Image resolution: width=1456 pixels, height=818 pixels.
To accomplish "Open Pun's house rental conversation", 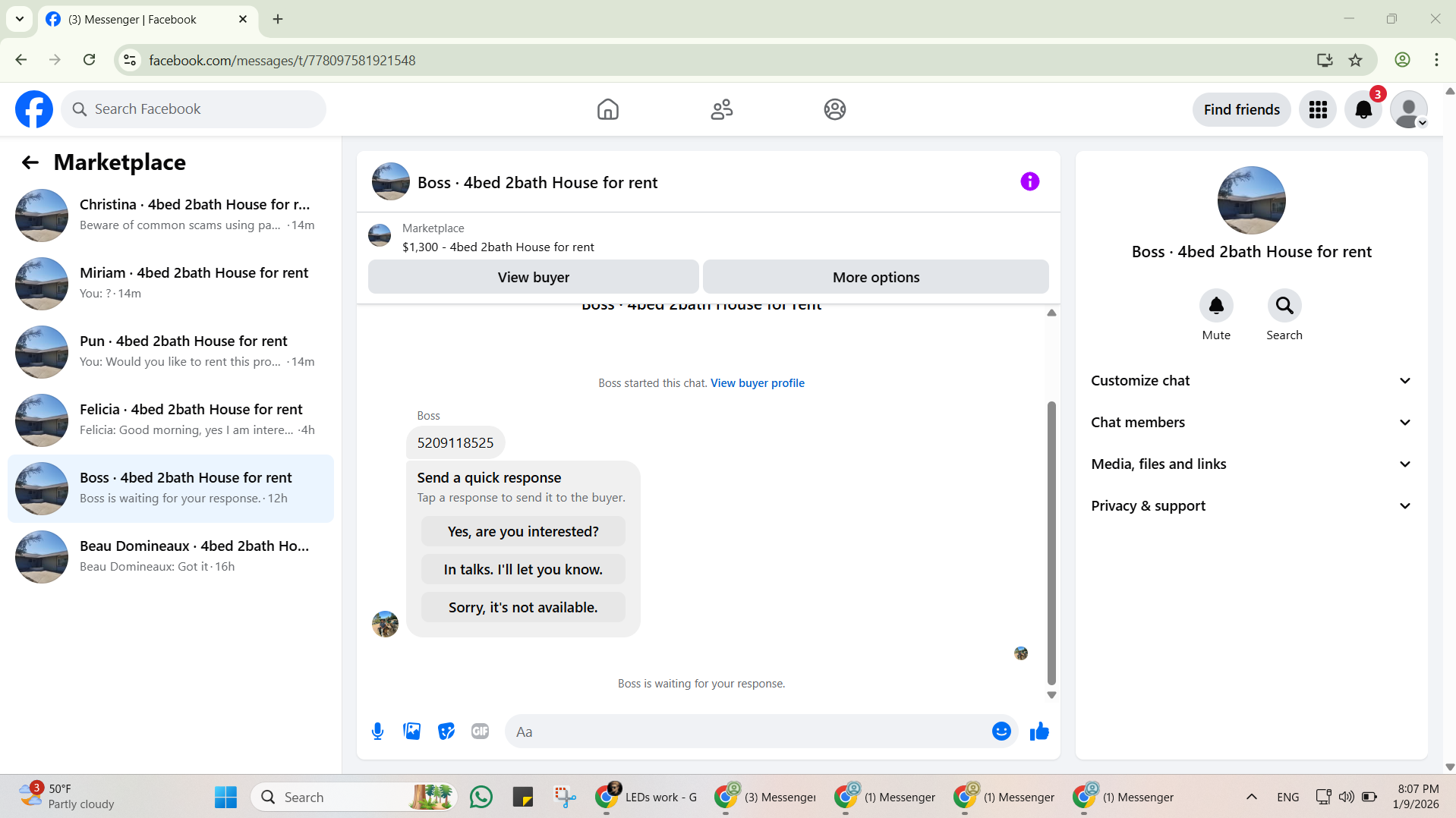I will (171, 351).
